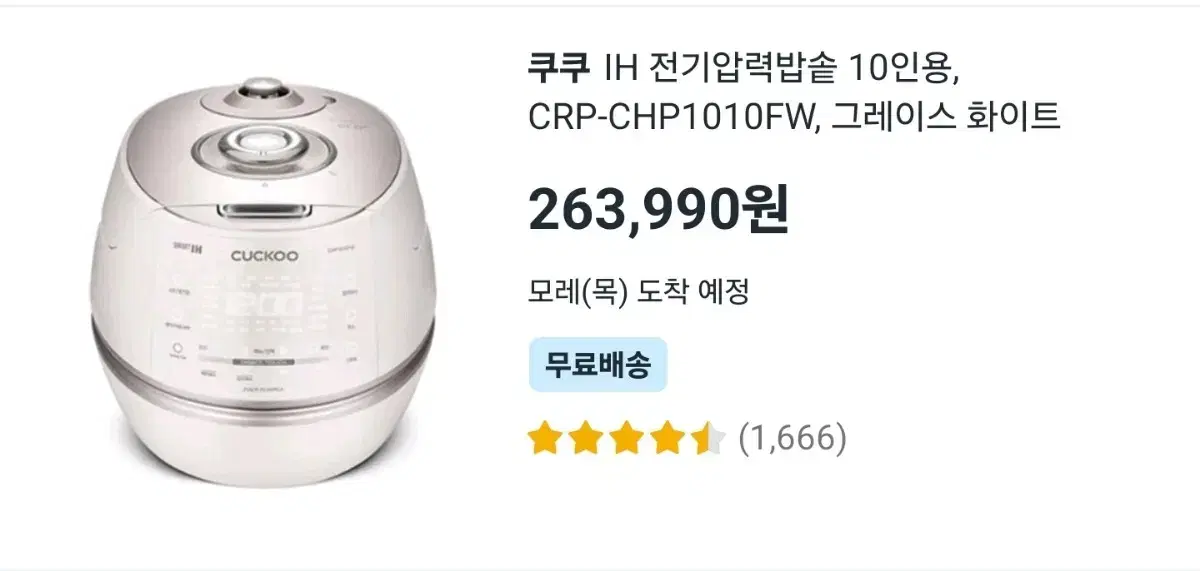1200x571 pixels.
Task: Click the third rating star
Action: click(x=627, y=438)
